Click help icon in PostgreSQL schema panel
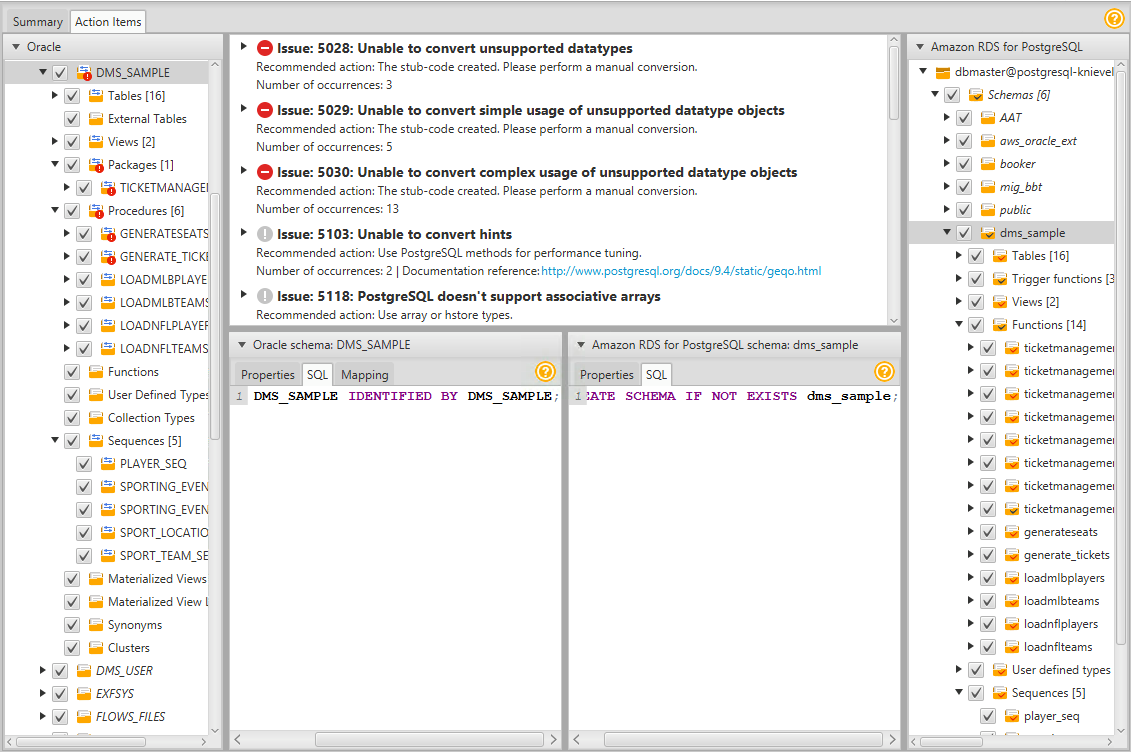 884,371
